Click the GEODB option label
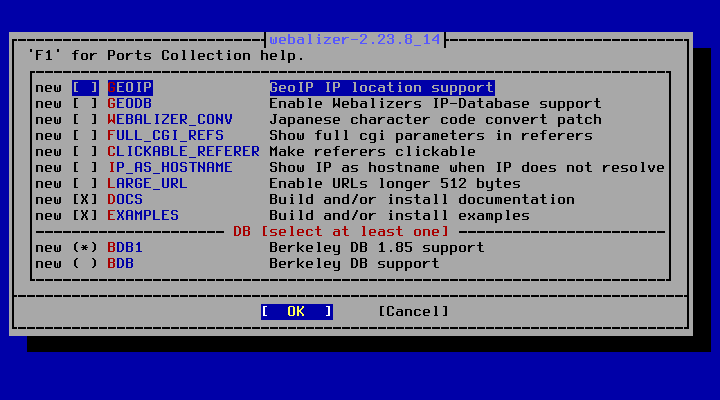Image resolution: width=720 pixels, height=400 pixels. (129, 103)
